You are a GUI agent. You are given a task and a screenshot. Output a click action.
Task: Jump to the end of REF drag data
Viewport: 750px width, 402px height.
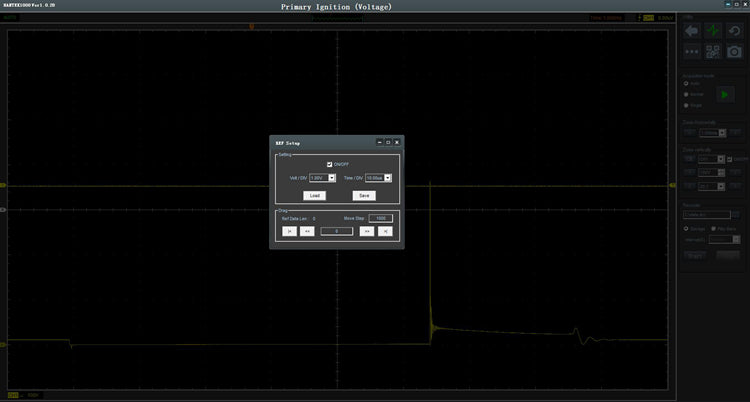click(x=385, y=231)
